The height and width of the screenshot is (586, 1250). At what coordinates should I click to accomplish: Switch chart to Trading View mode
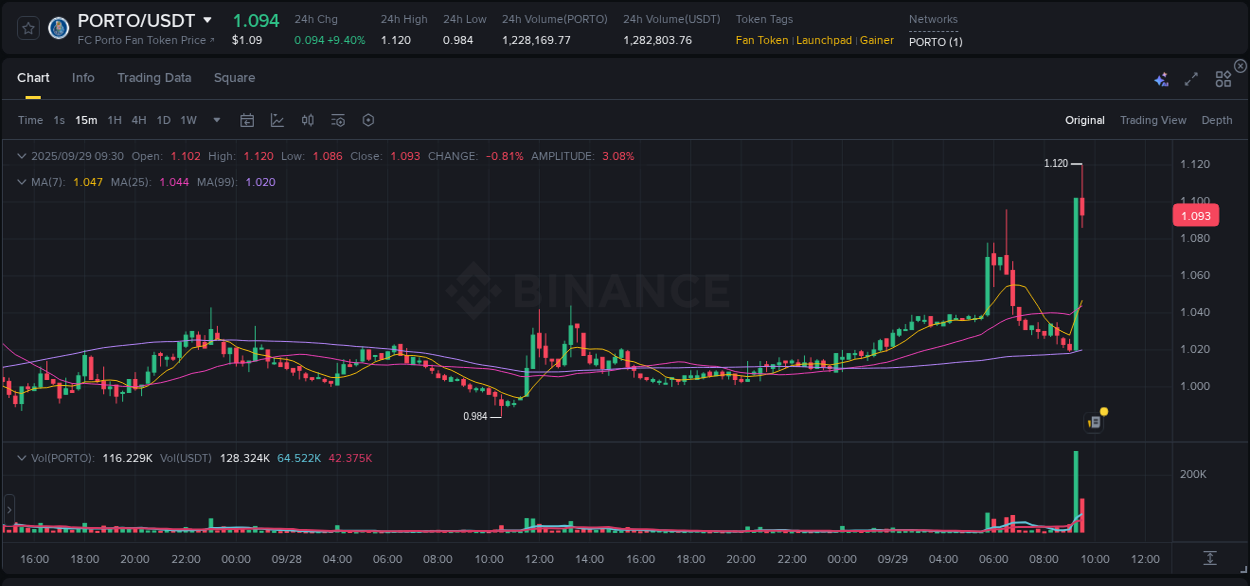point(1153,120)
